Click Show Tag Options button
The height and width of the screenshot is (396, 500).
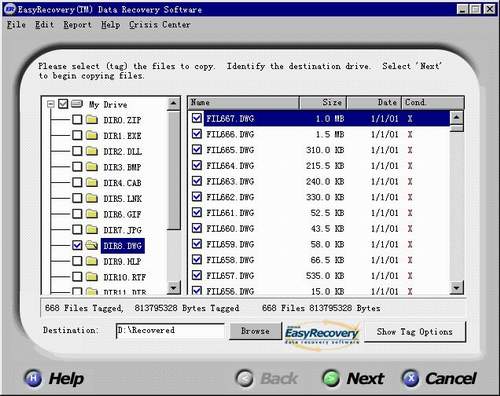point(415,332)
